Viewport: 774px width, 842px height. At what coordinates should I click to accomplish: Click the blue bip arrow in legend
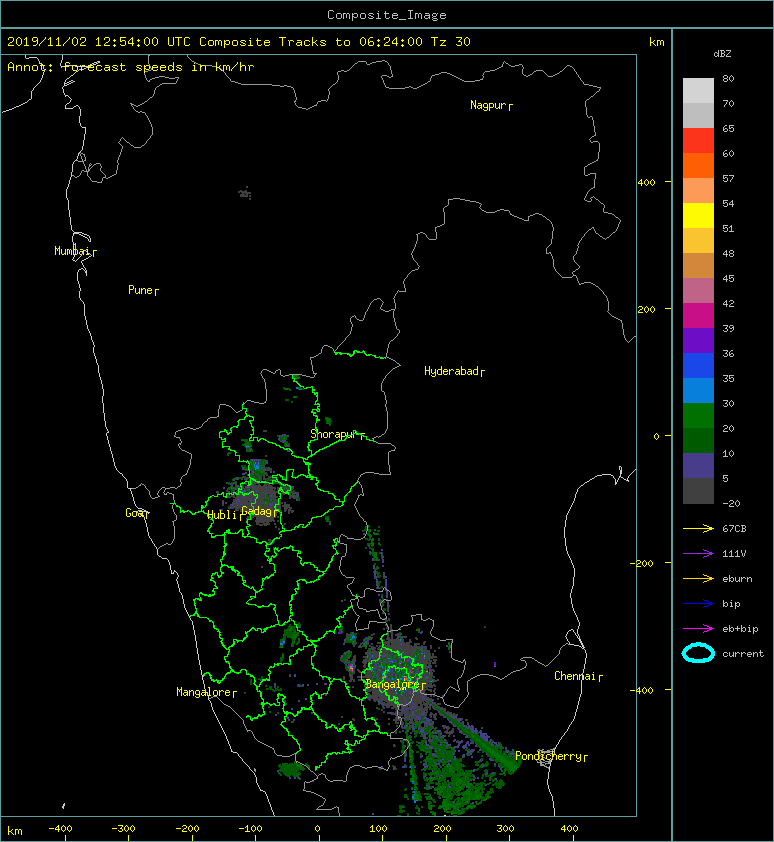pos(698,604)
